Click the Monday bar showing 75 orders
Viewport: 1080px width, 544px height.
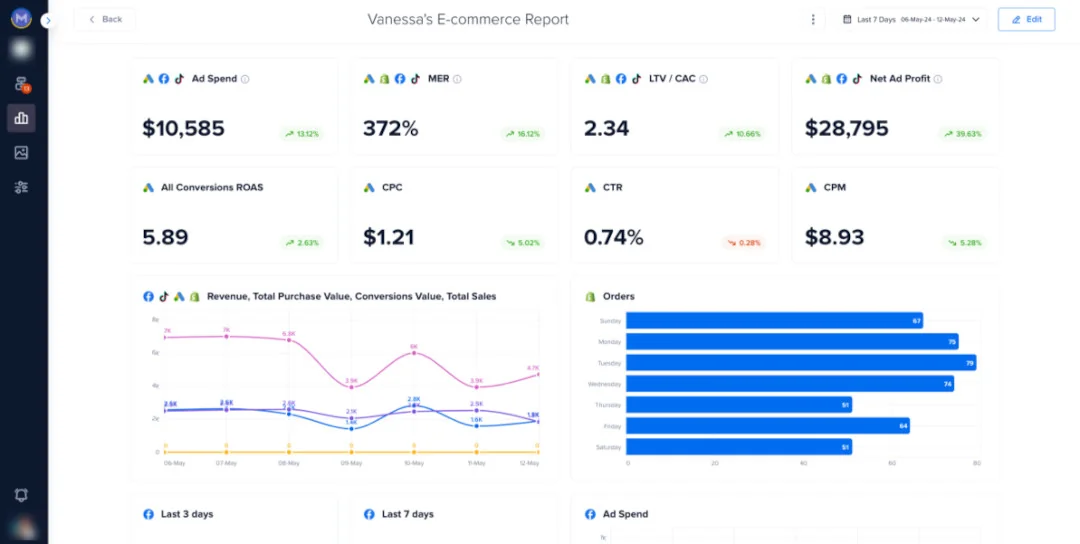click(792, 342)
